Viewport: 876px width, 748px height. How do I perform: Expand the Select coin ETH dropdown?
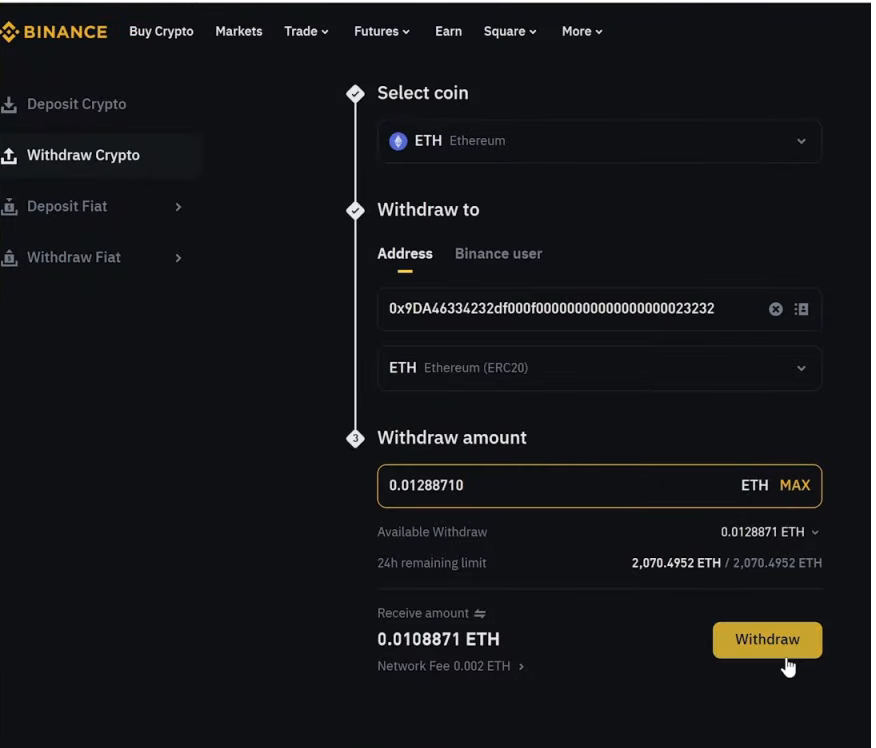(801, 141)
